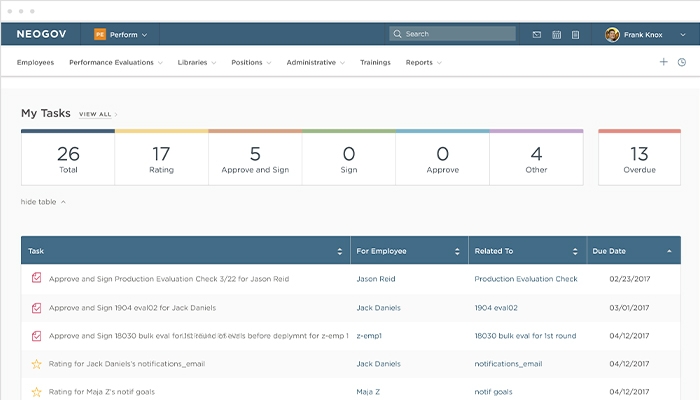Open Jack Daniels employee link for 1904 eval02

[378, 307]
